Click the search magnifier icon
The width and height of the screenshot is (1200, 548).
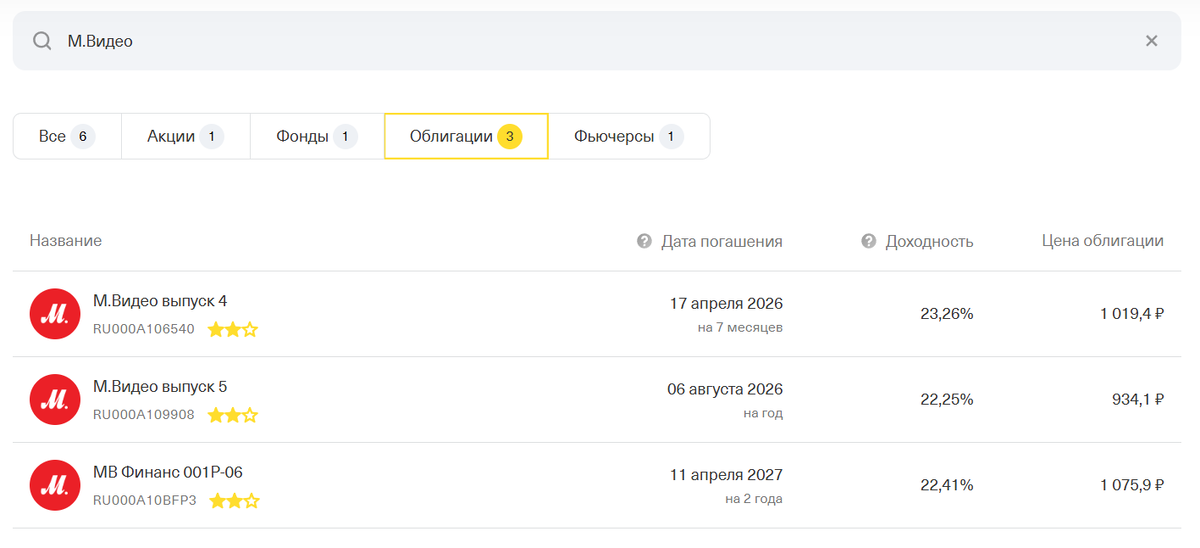pos(41,41)
